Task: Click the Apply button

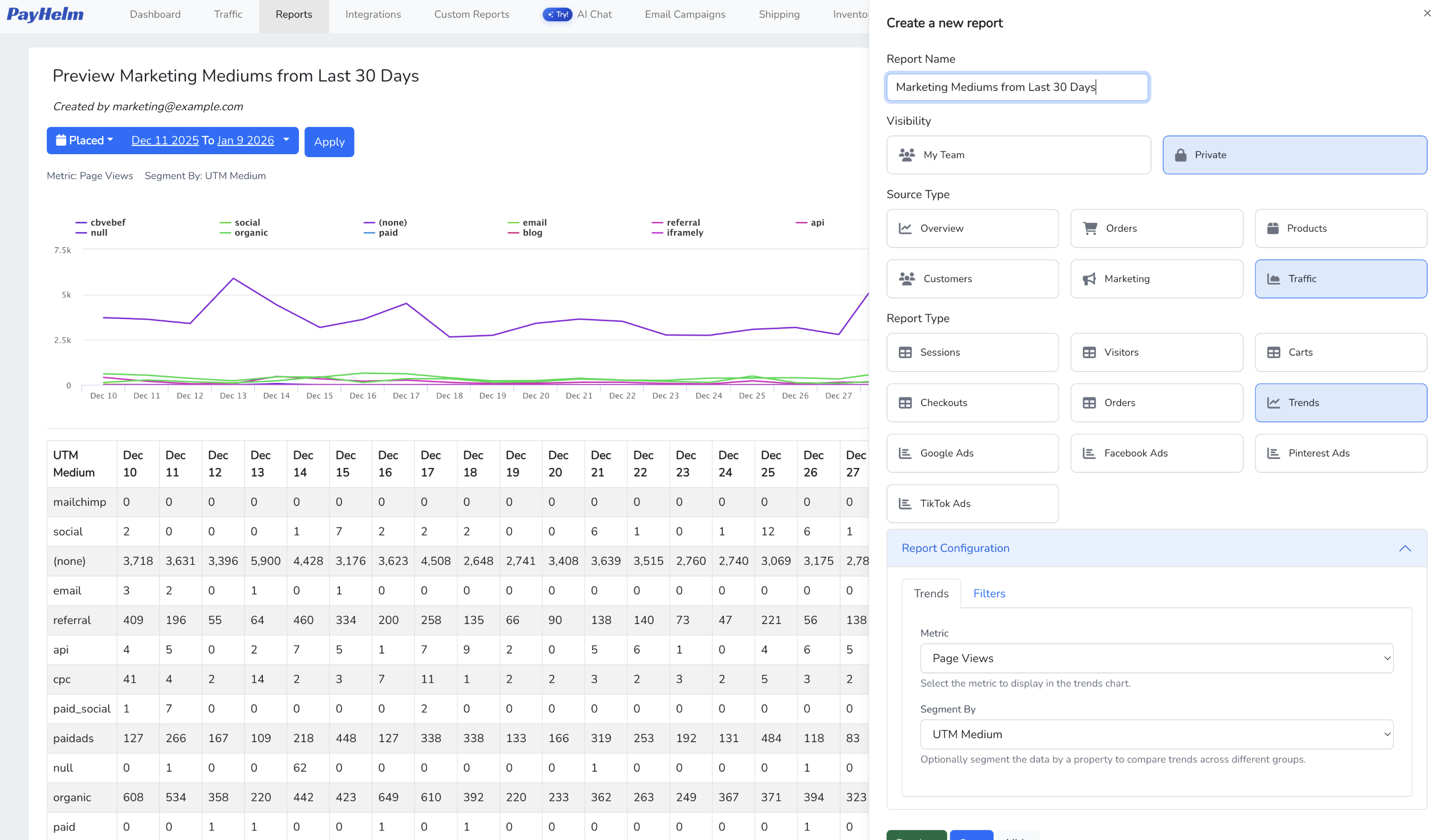Action: coord(329,142)
